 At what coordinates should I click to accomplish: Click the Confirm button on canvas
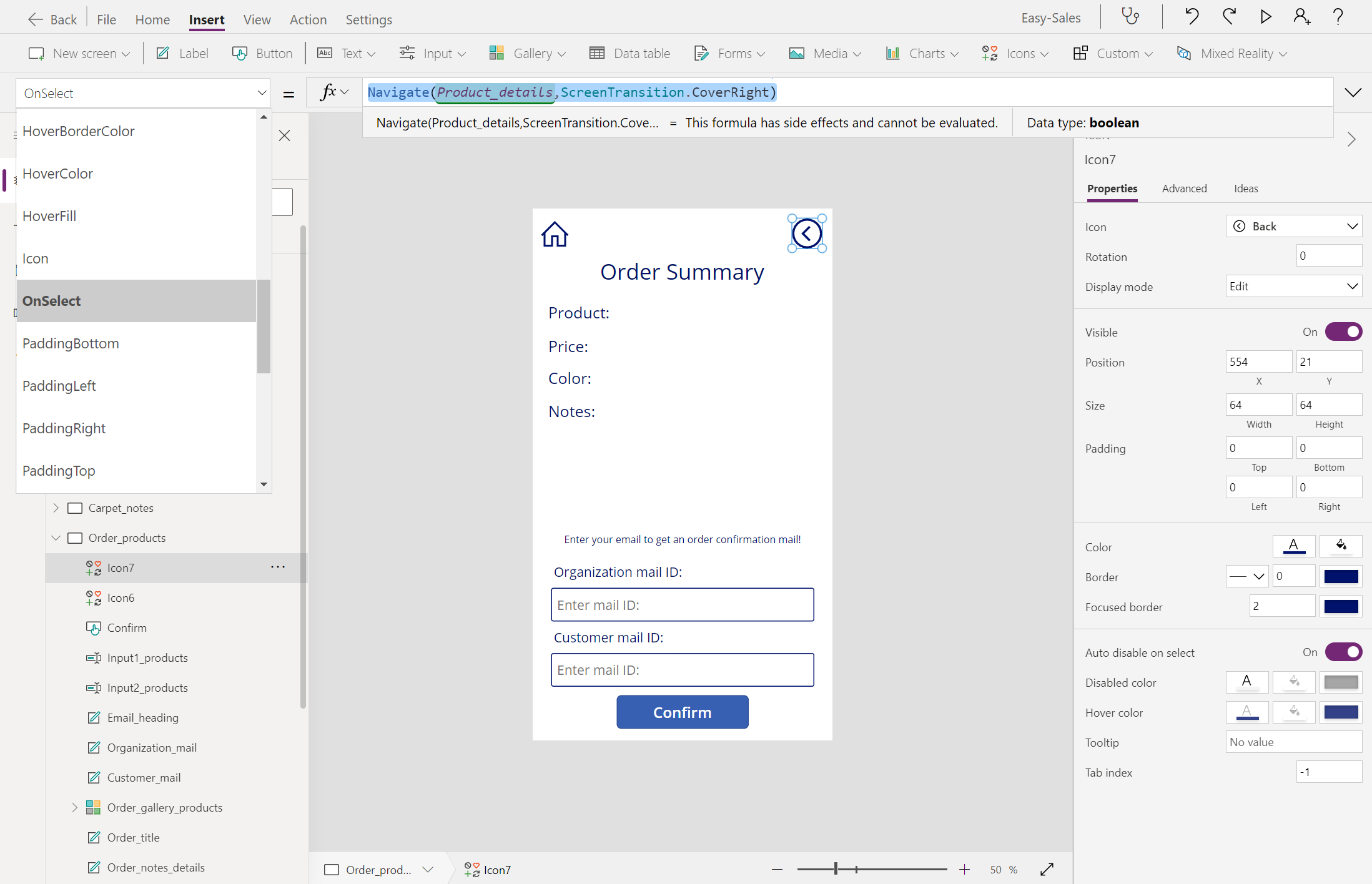[682, 712]
